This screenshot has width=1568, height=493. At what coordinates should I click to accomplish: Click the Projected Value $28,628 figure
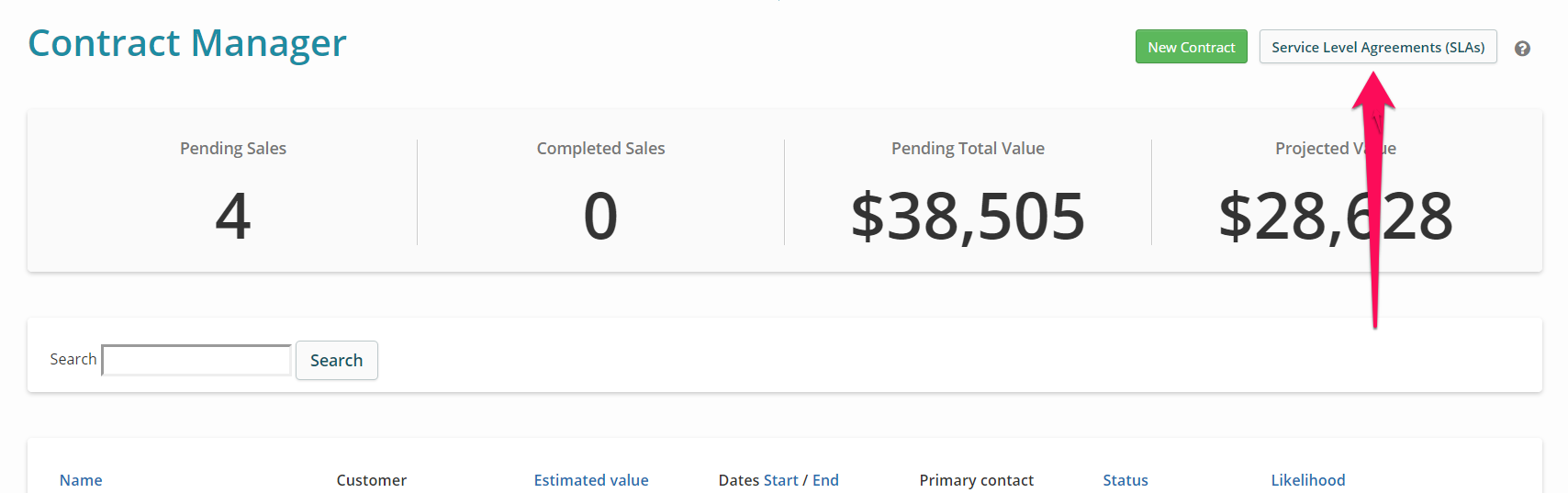[1336, 218]
